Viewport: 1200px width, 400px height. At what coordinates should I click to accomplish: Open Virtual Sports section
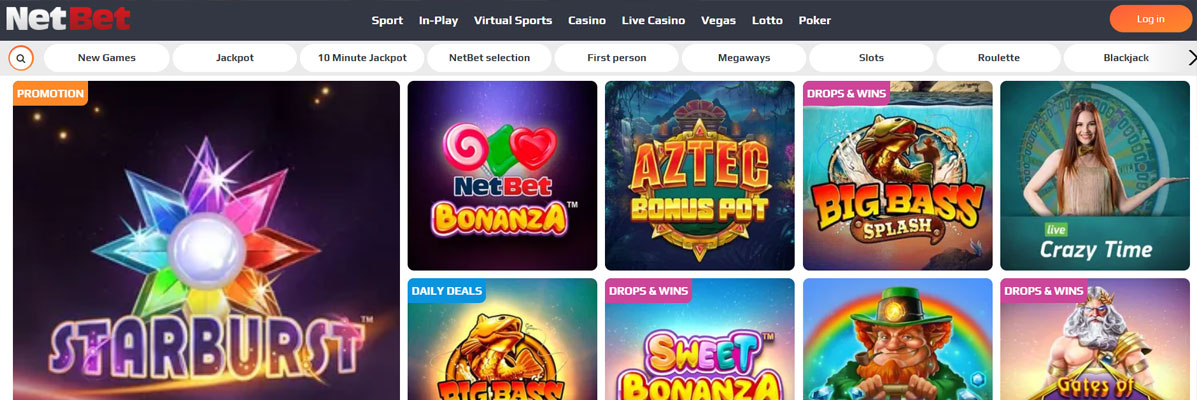[513, 20]
